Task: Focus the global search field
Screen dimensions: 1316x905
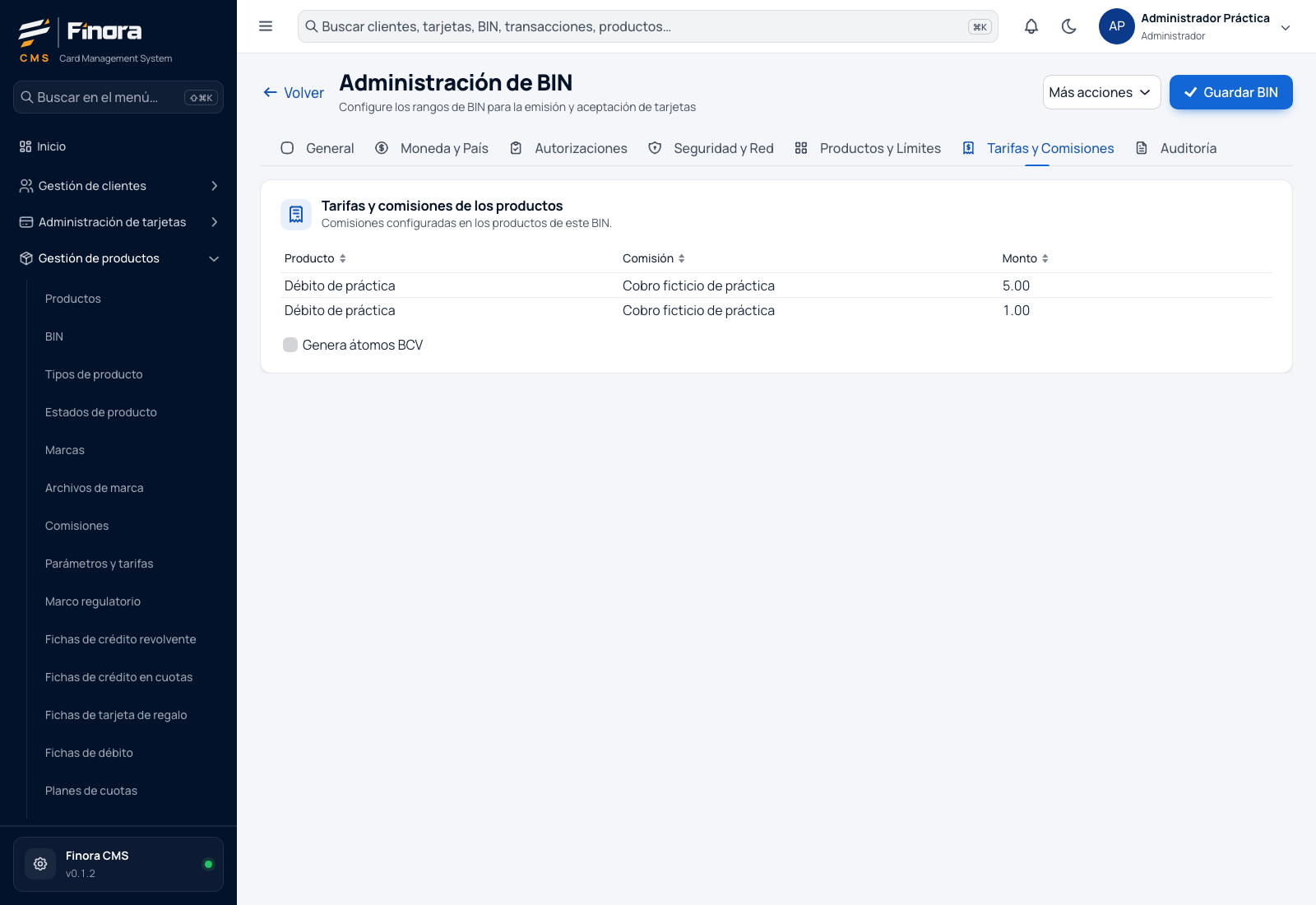Action: click(648, 26)
